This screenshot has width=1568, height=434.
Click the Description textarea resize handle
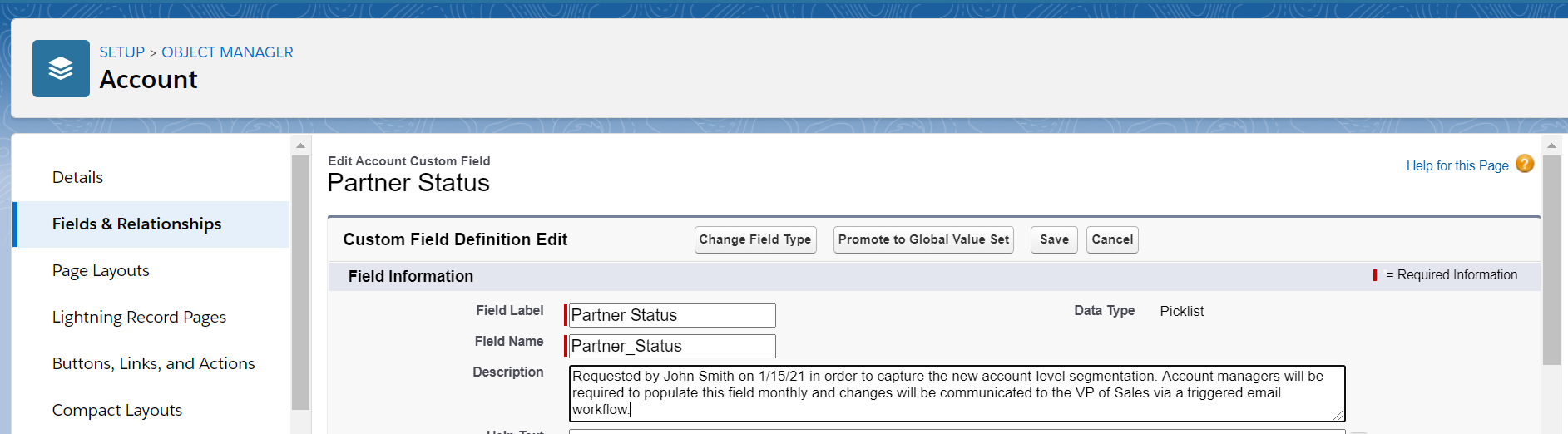(1338, 415)
